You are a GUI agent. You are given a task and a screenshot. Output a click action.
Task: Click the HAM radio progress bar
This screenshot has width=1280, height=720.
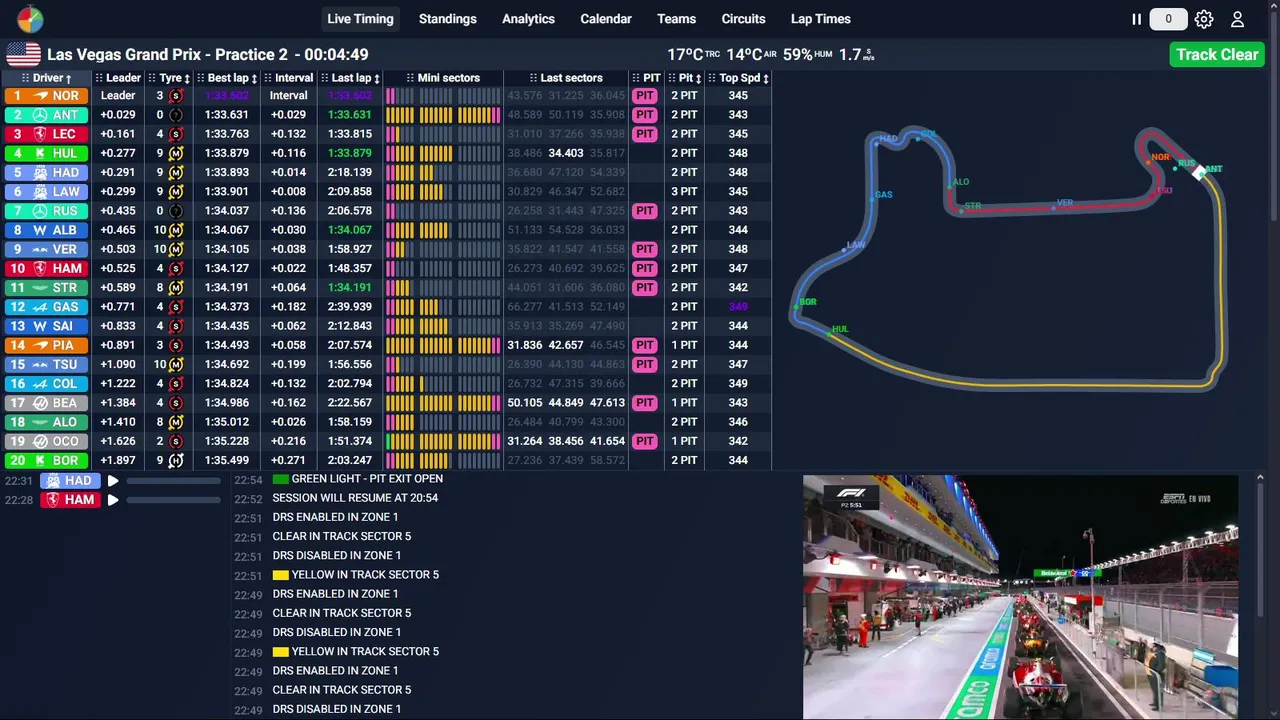pyautogui.click(x=173, y=500)
